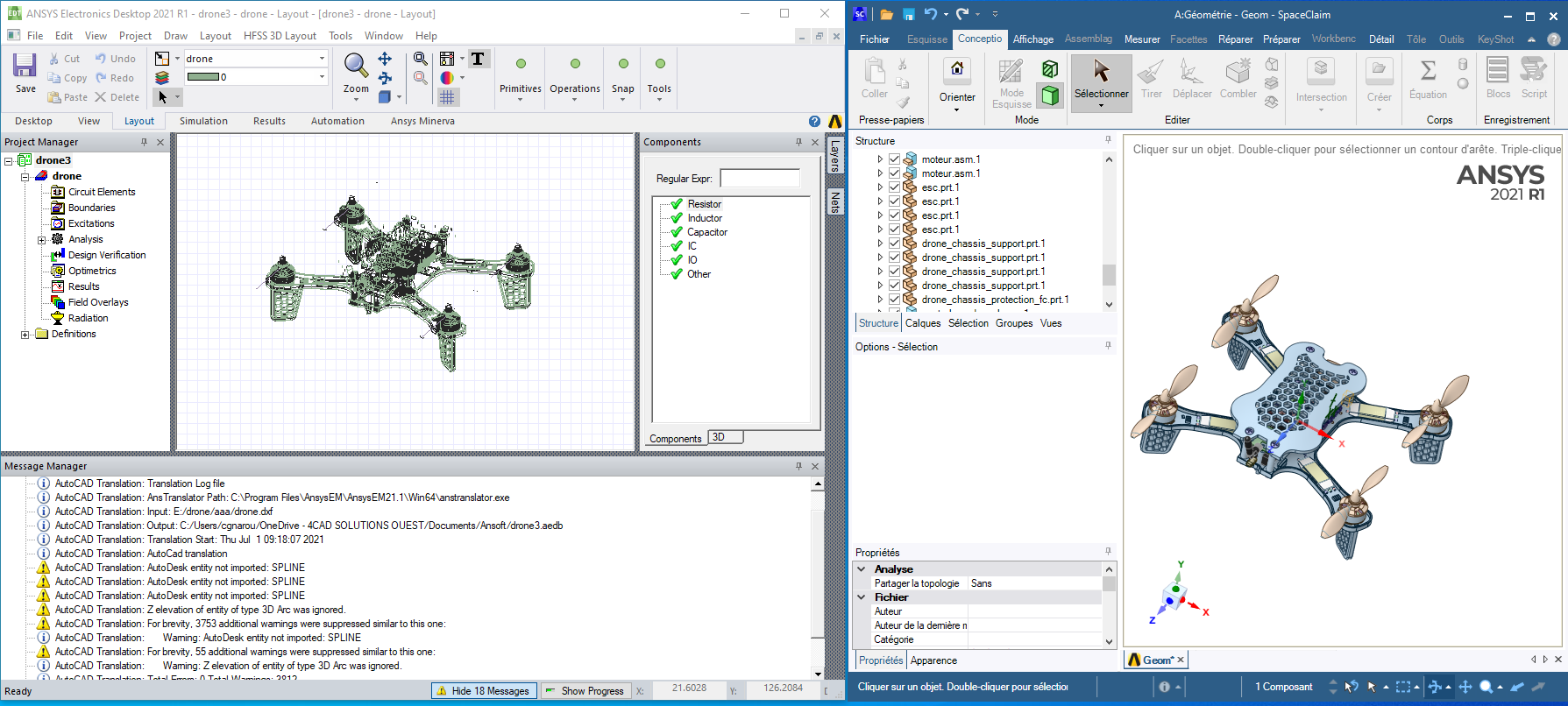Image resolution: width=1568 pixels, height=706 pixels.
Task: Collapse the drone3 project tree node
Action: (x=9, y=161)
